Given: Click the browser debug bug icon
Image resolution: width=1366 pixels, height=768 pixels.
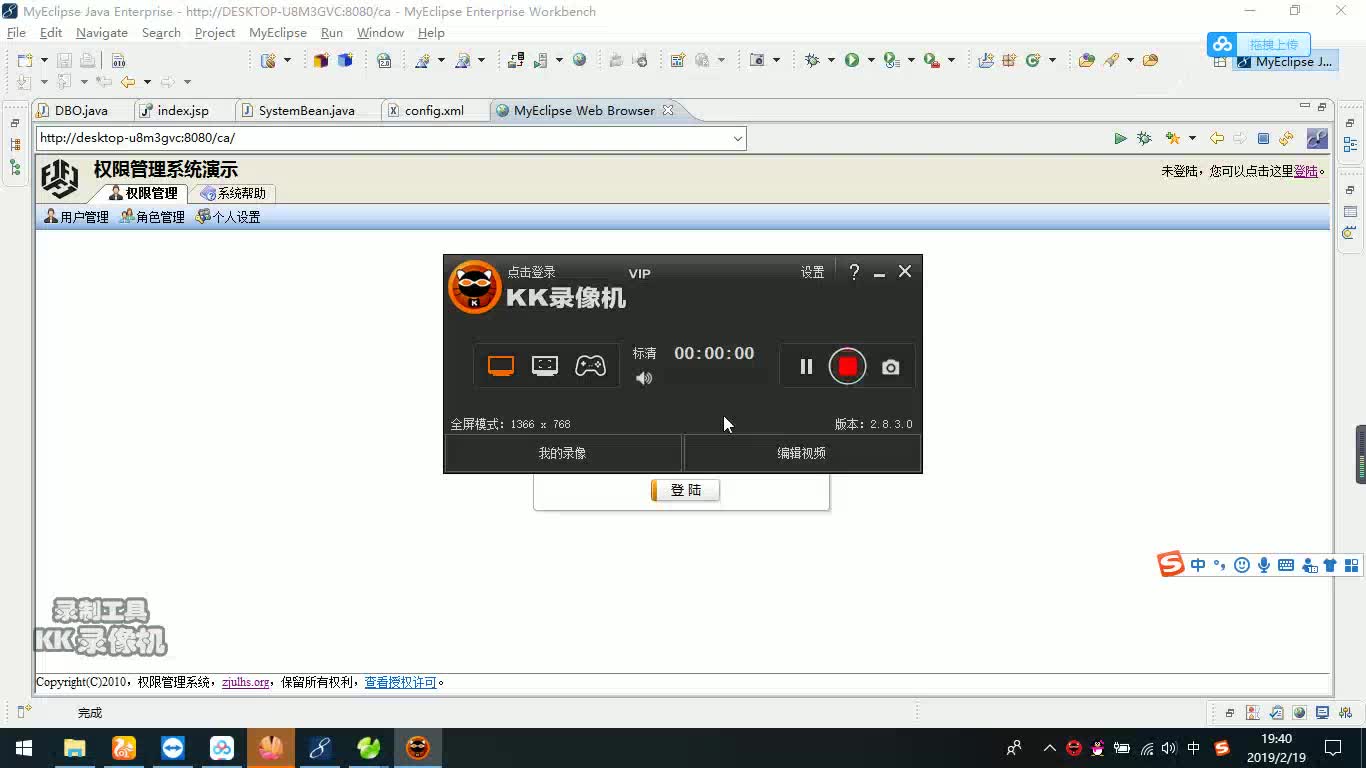Looking at the screenshot, I should pos(1144,138).
